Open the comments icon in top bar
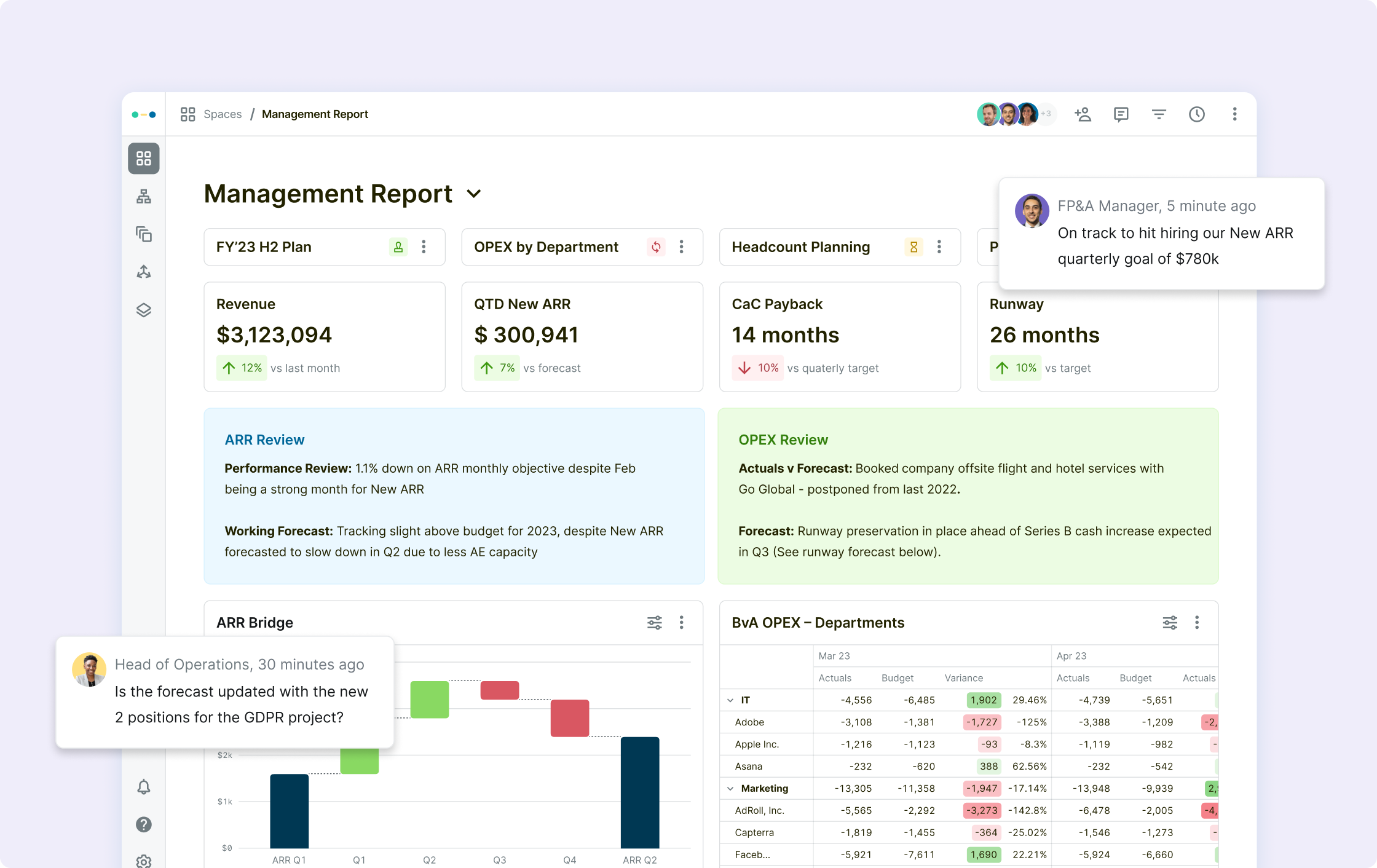1377x868 pixels. [x=1121, y=114]
